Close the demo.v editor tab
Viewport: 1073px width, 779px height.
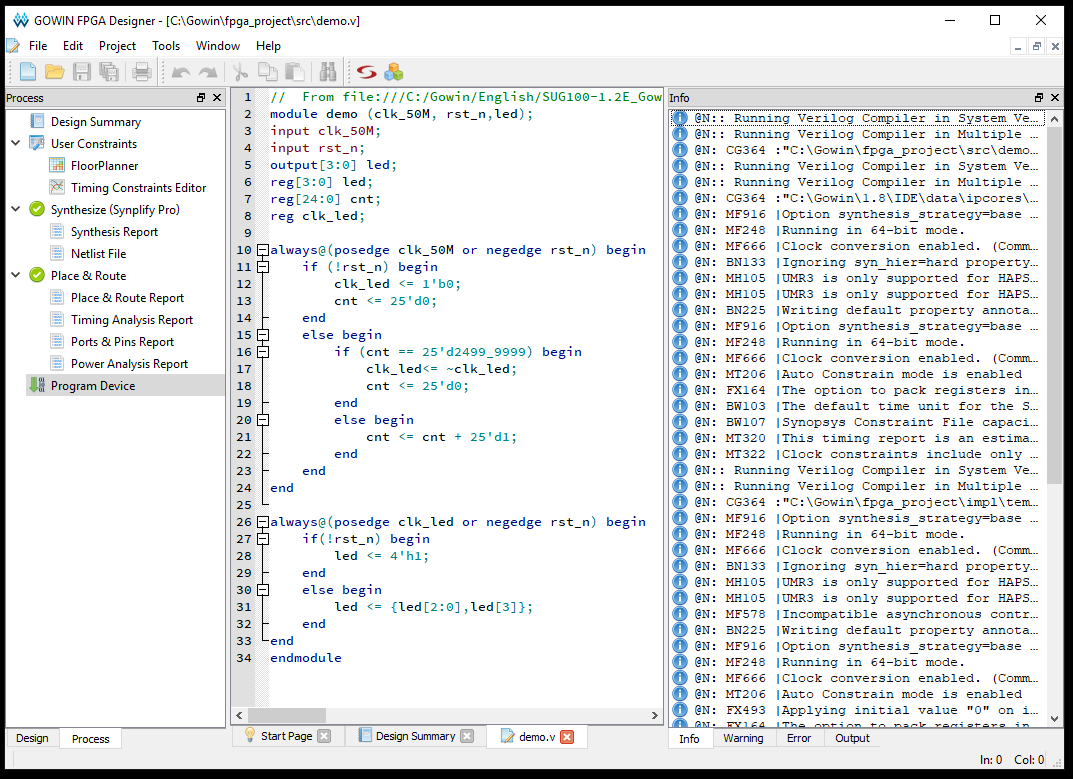tap(567, 737)
